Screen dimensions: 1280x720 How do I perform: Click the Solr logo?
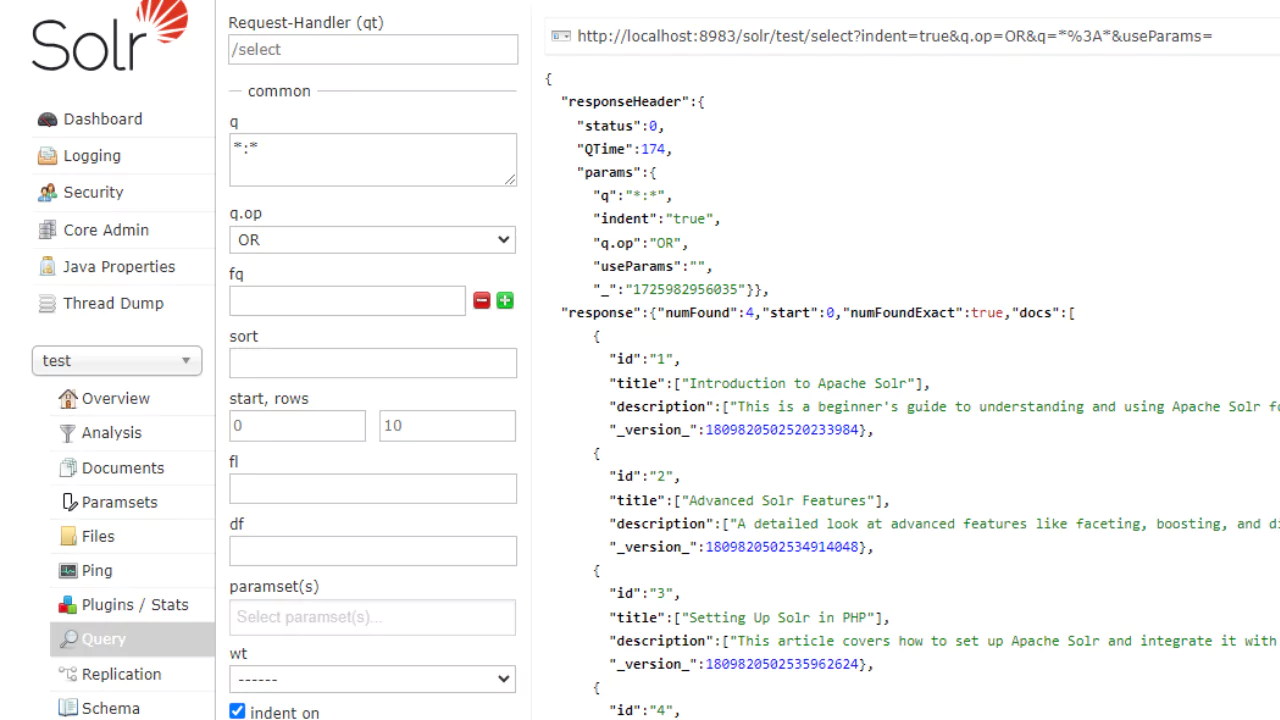tap(110, 37)
